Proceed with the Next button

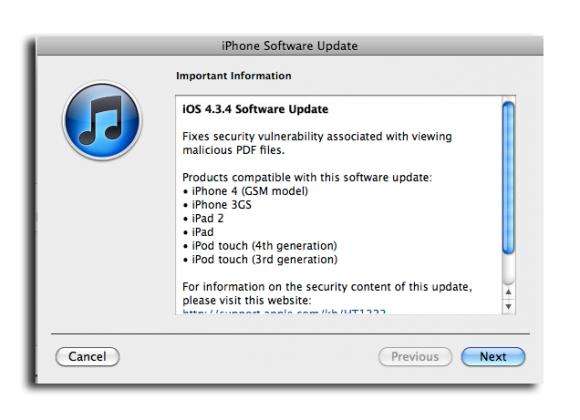[493, 356]
